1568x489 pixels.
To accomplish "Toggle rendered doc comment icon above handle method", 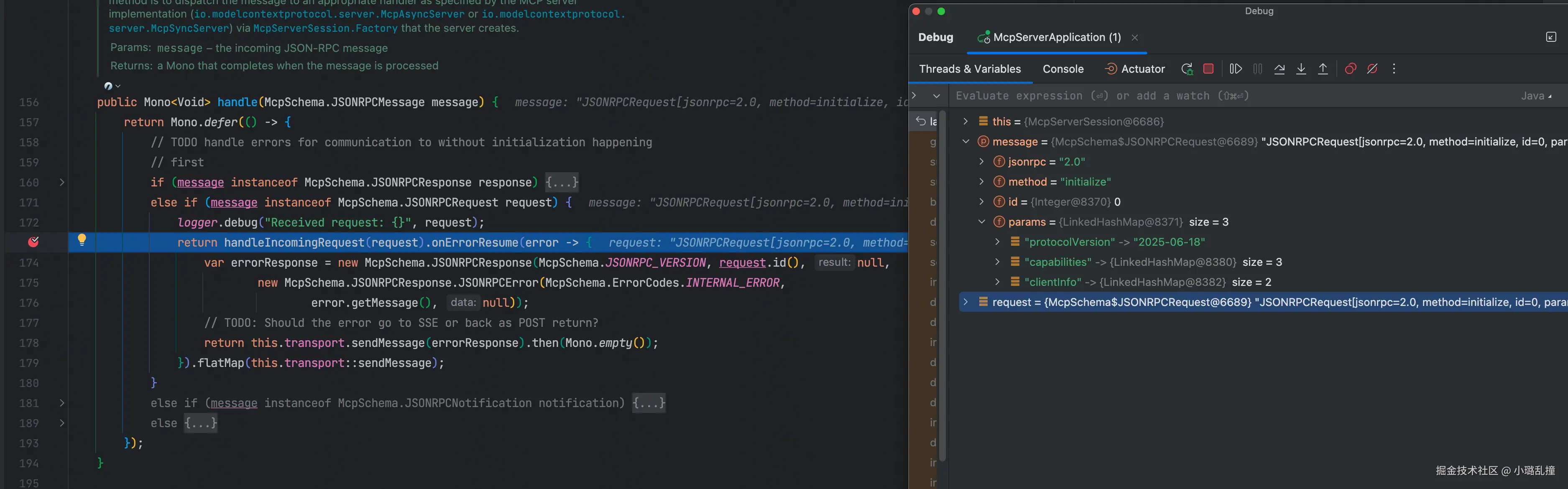I will 108,86.
